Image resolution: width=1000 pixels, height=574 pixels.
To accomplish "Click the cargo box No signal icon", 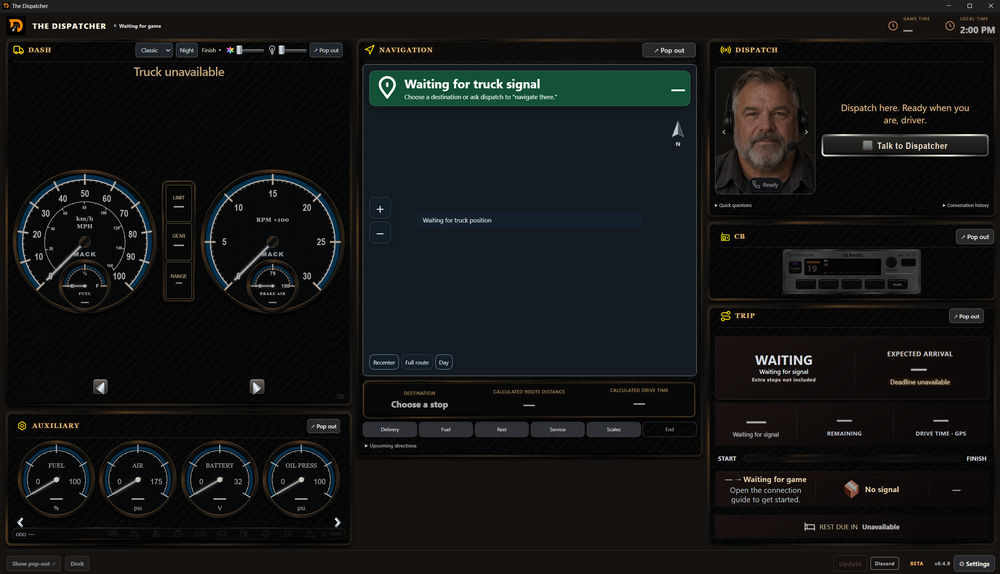I will [x=851, y=489].
